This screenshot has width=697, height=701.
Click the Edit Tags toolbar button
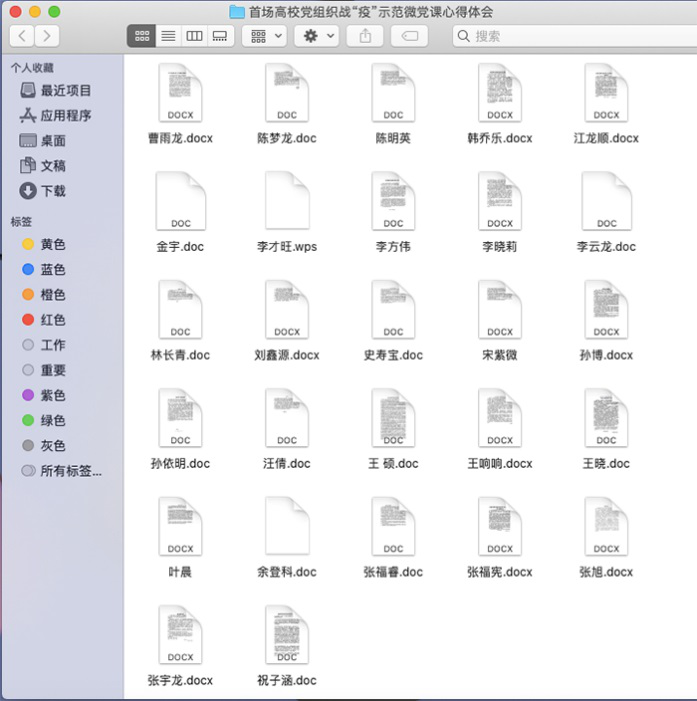click(x=409, y=36)
